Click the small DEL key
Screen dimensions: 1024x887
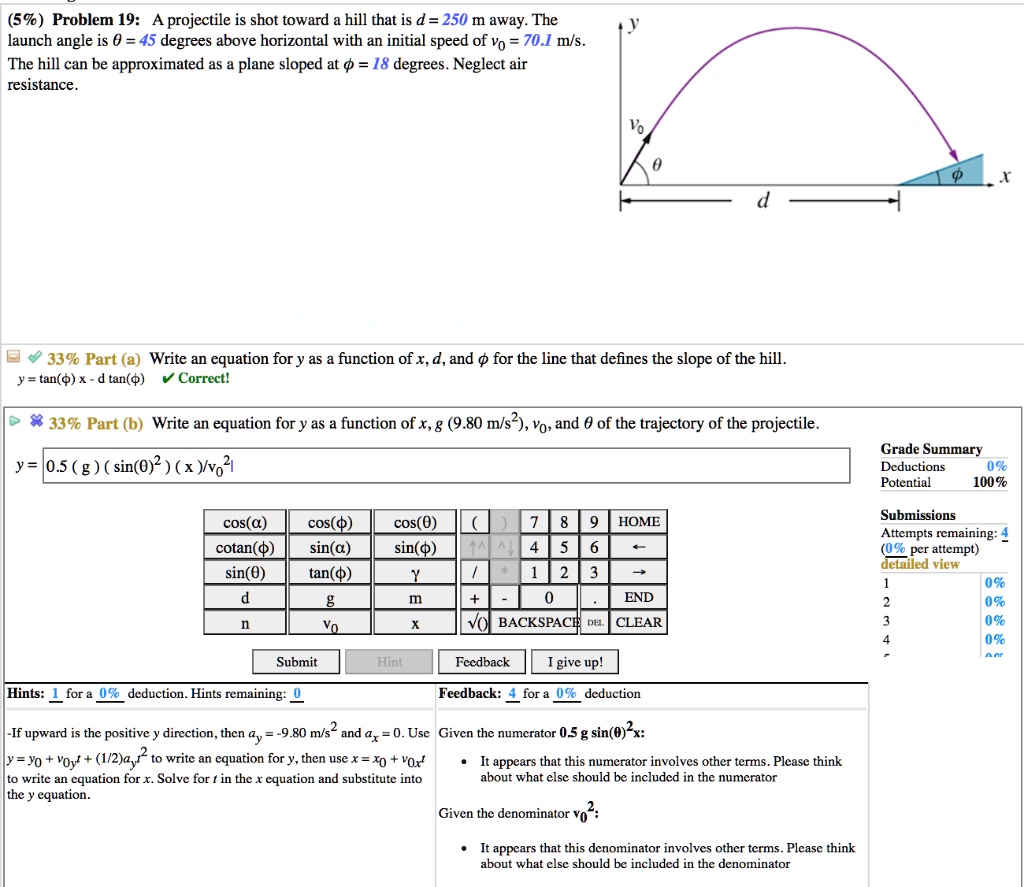595,623
